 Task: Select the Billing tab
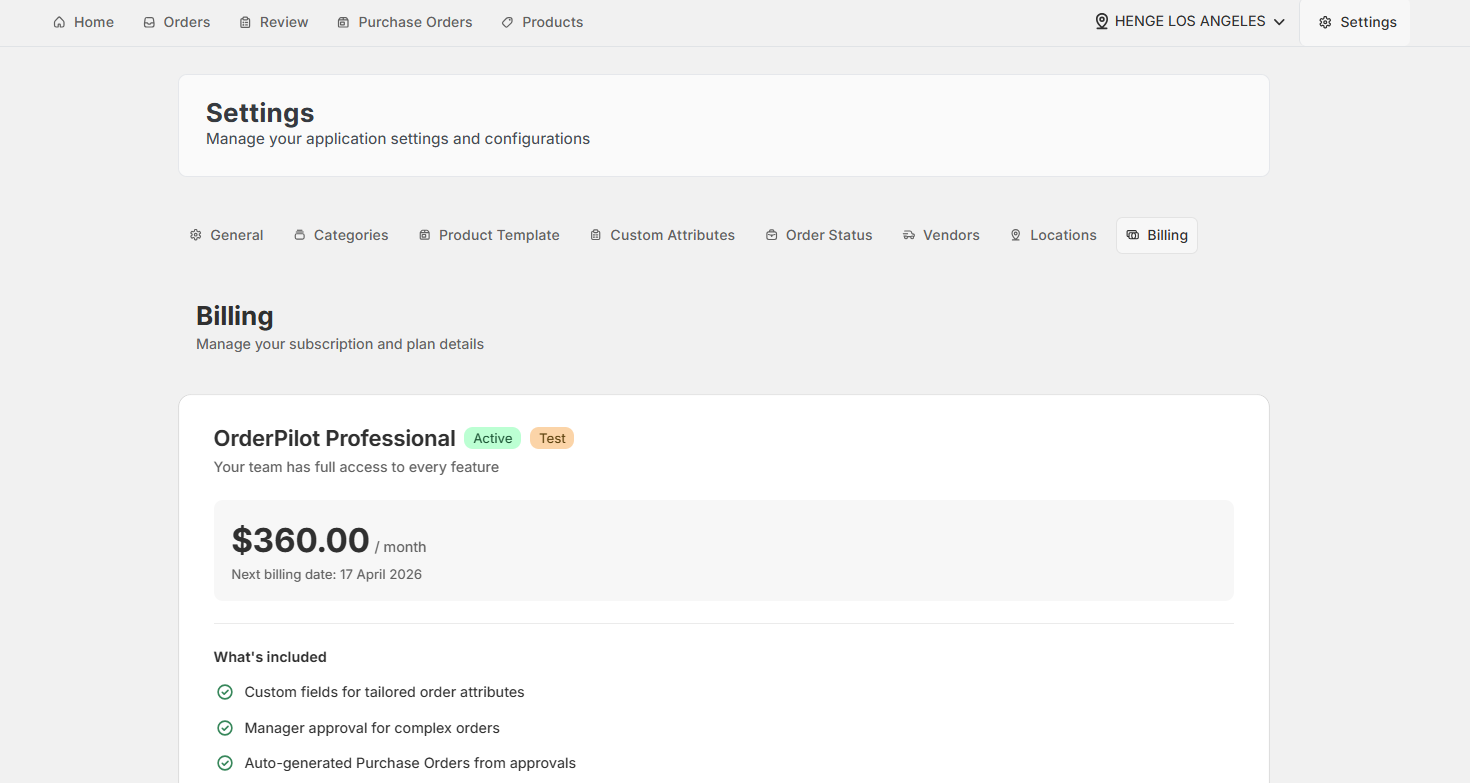1157,235
